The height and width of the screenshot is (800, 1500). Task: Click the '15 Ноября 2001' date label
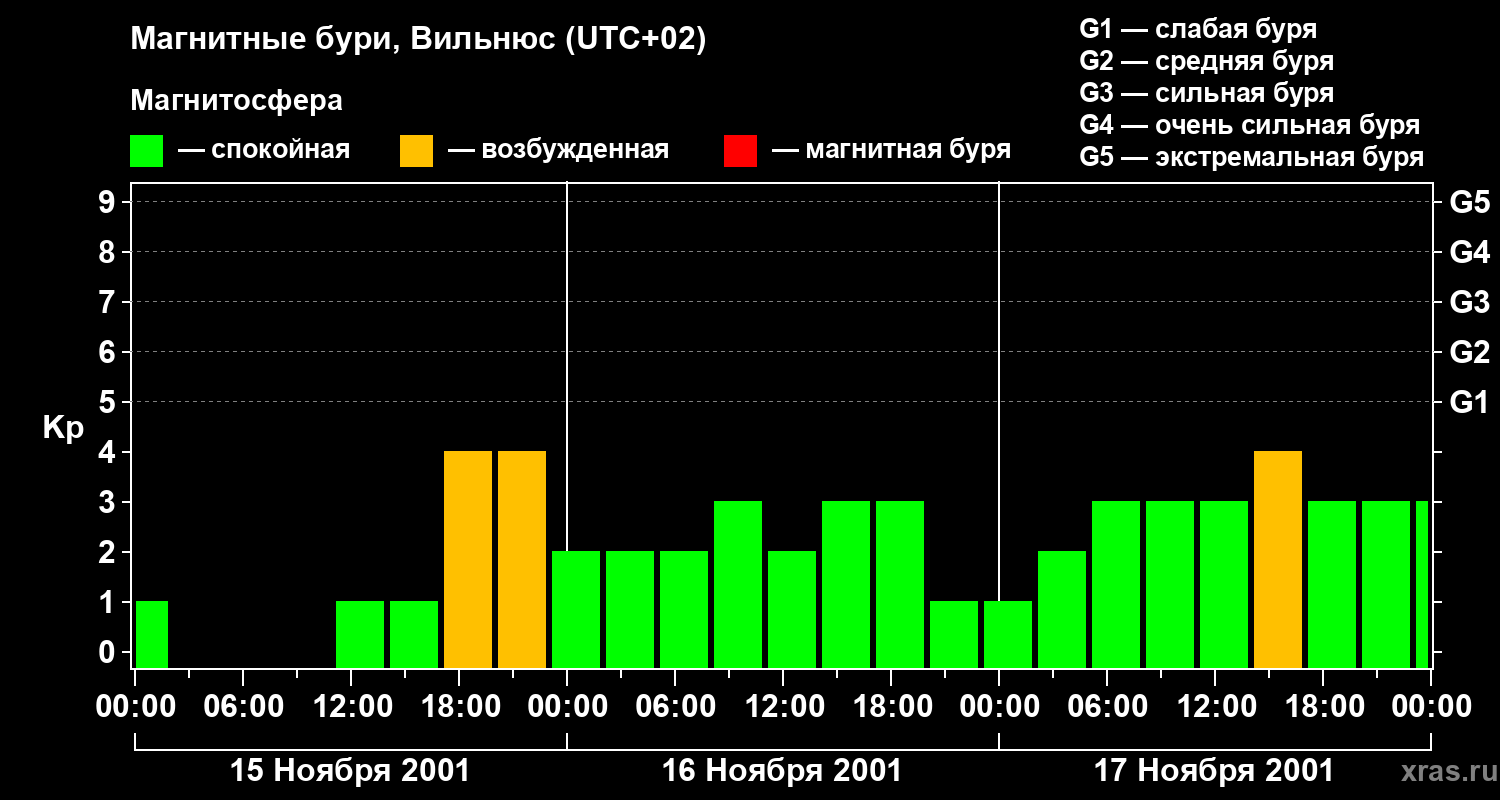click(x=350, y=771)
